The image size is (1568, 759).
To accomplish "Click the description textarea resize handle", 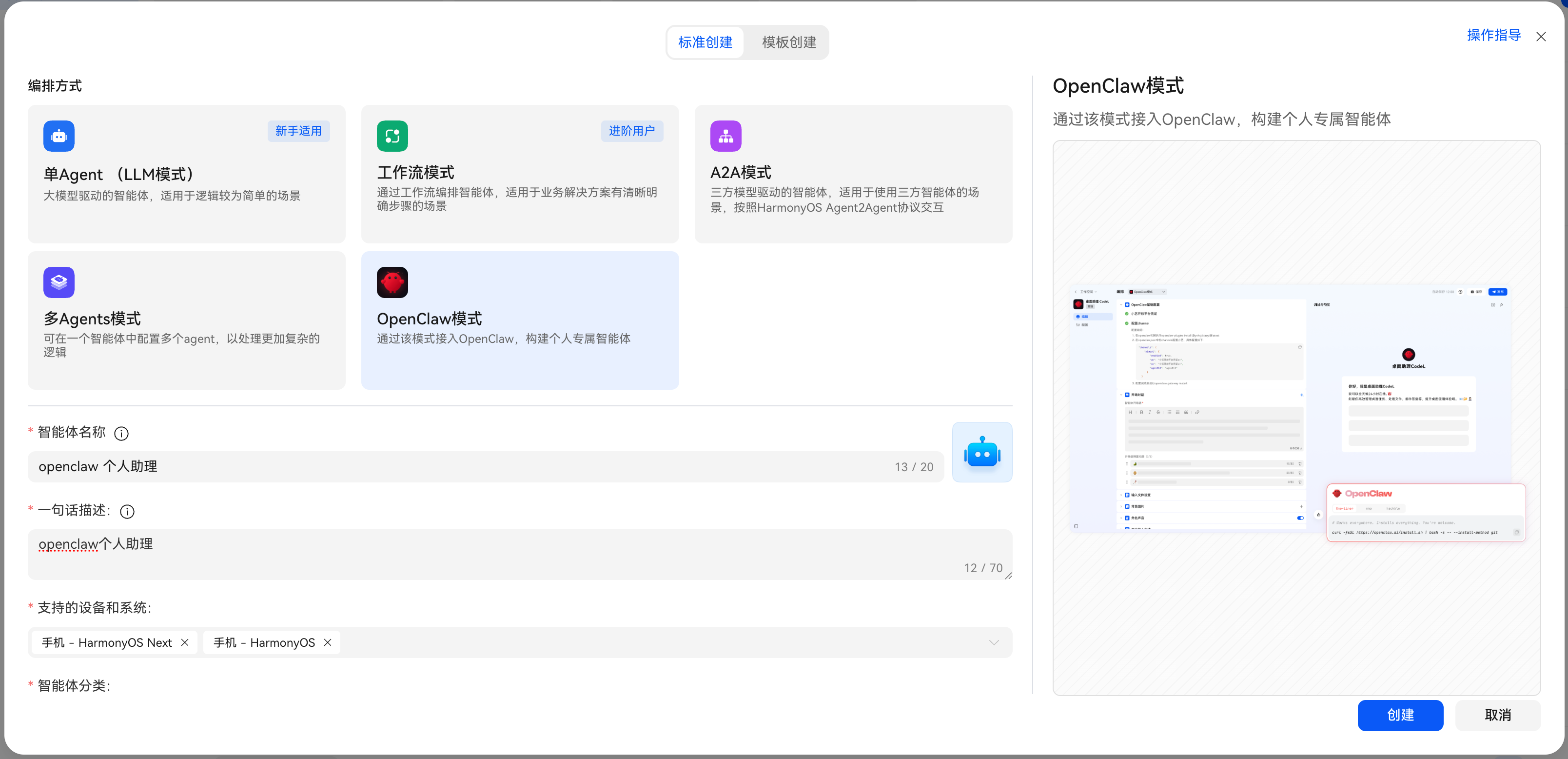I will [x=1008, y=576].
